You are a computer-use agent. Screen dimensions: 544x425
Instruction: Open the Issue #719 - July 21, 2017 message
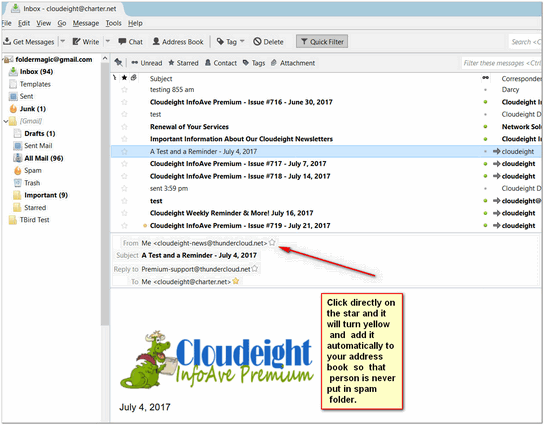point(240,226)
